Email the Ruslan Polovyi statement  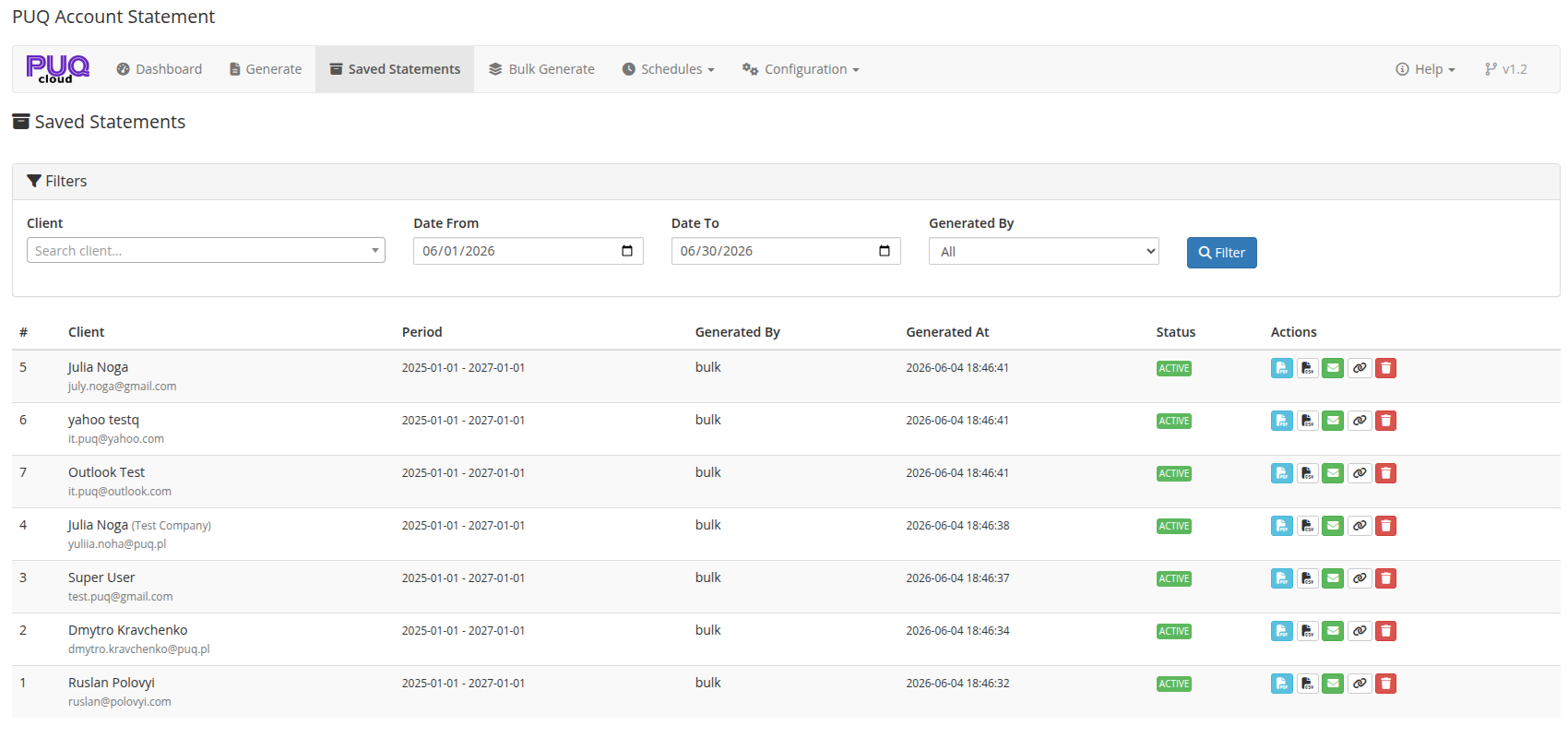1333,684
